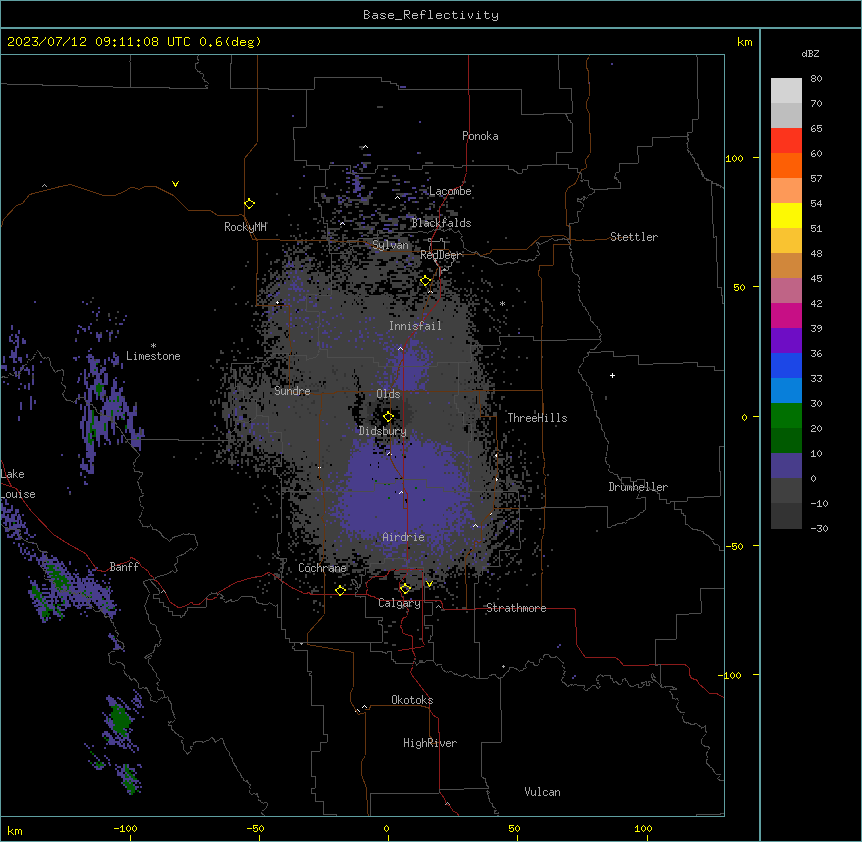The width and height of the screenshot is (862, 842).
Task: Click the Sundre town label
Action: (x=292, y=391)
